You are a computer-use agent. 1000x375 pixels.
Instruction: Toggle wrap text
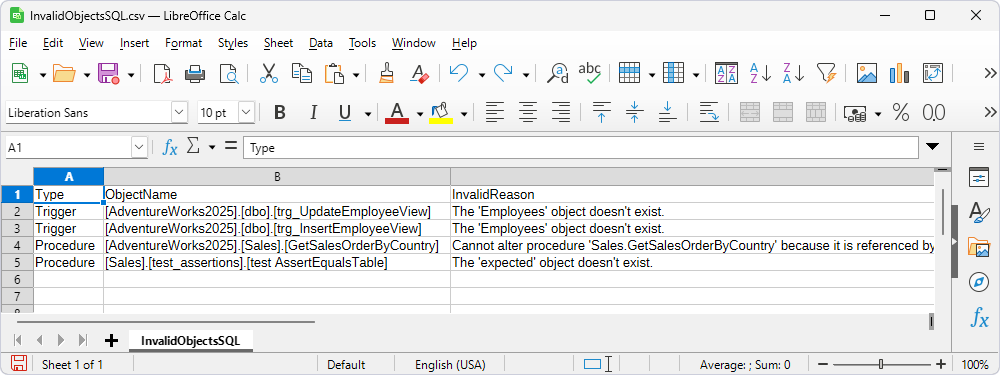(709, 113)
